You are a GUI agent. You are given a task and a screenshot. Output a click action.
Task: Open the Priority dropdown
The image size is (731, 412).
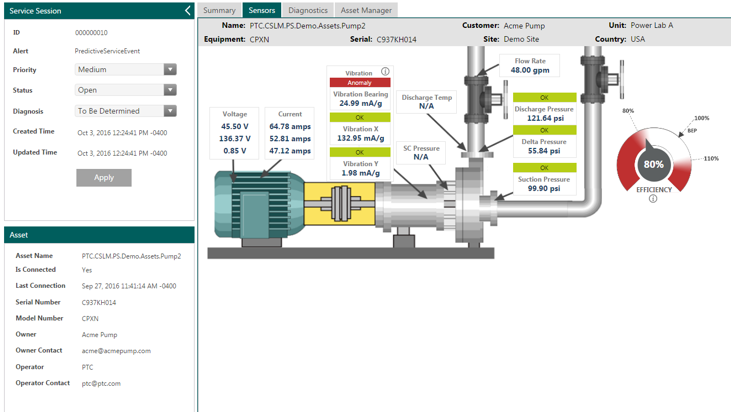(x=170, y=69)
